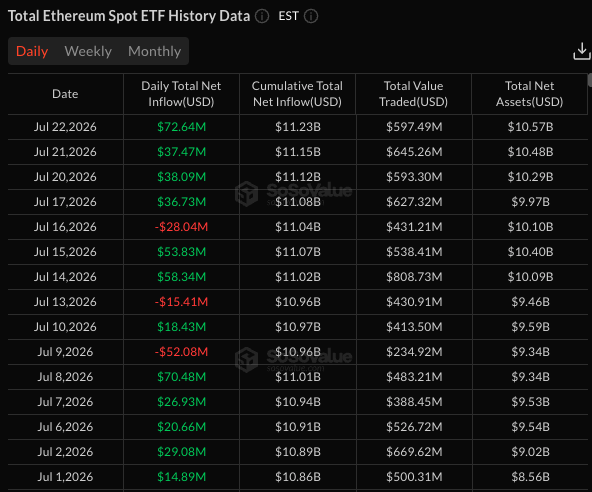The width and height of the screenshot is (592, 492).
Task: Click the Total Value Traded header
Action: click(x=413, y=94)
